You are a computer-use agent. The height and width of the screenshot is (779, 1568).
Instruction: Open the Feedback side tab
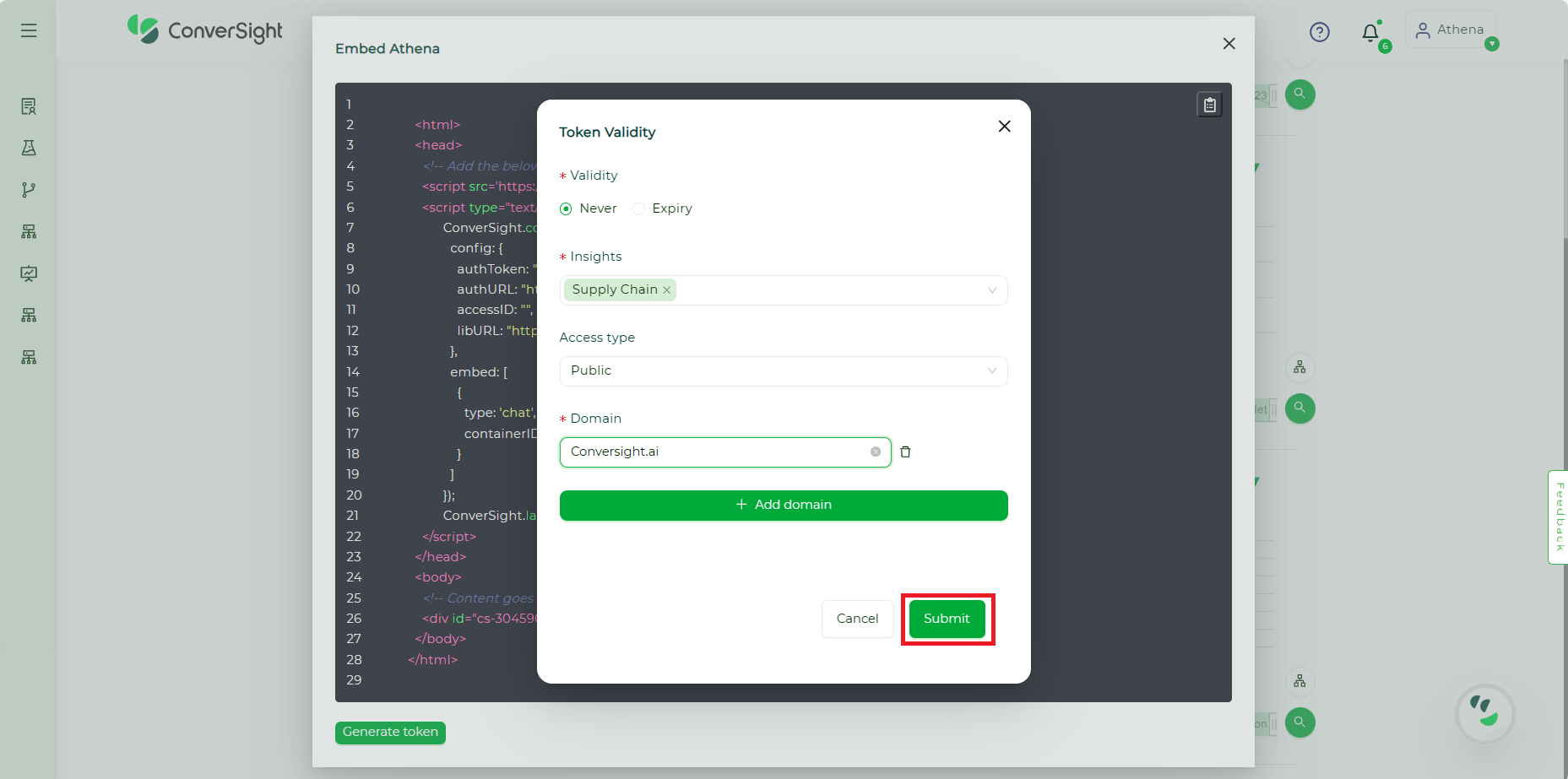1559,517
